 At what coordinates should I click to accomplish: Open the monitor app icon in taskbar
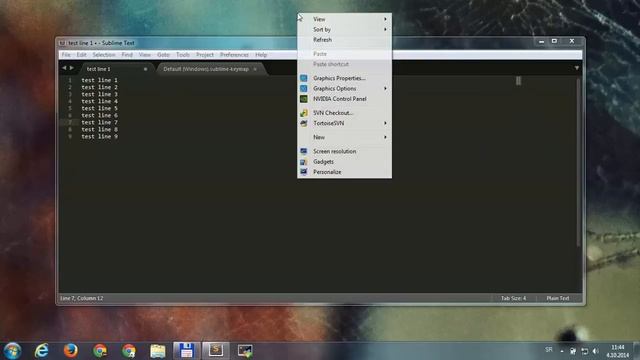245,351
